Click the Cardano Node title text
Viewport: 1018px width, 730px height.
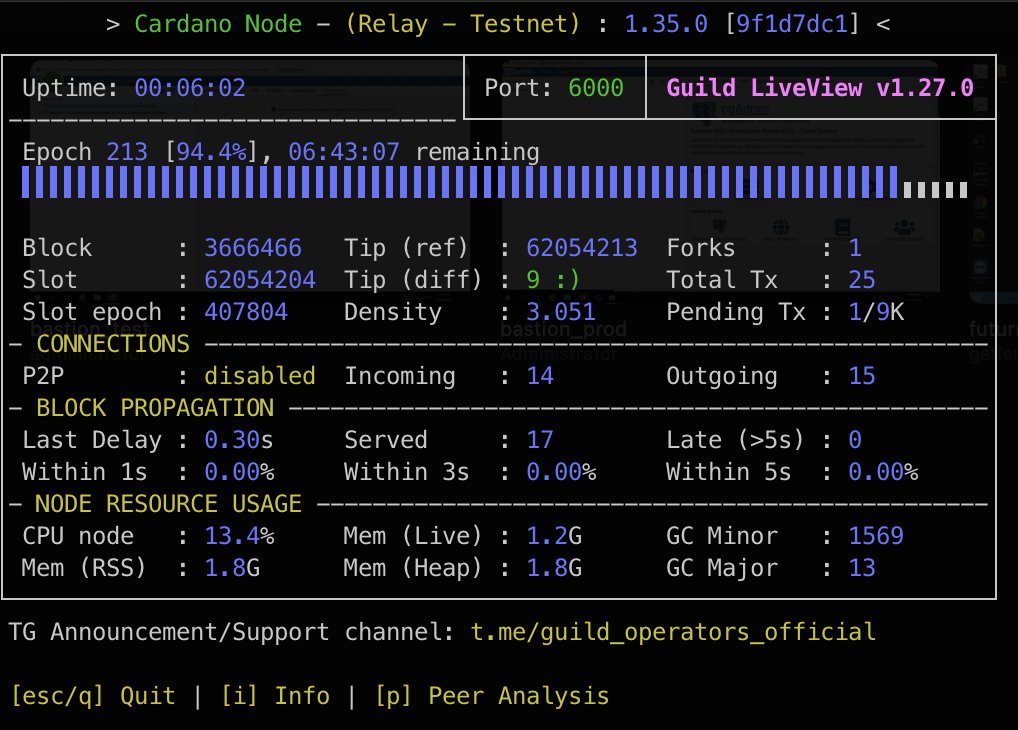click(218, 24)
